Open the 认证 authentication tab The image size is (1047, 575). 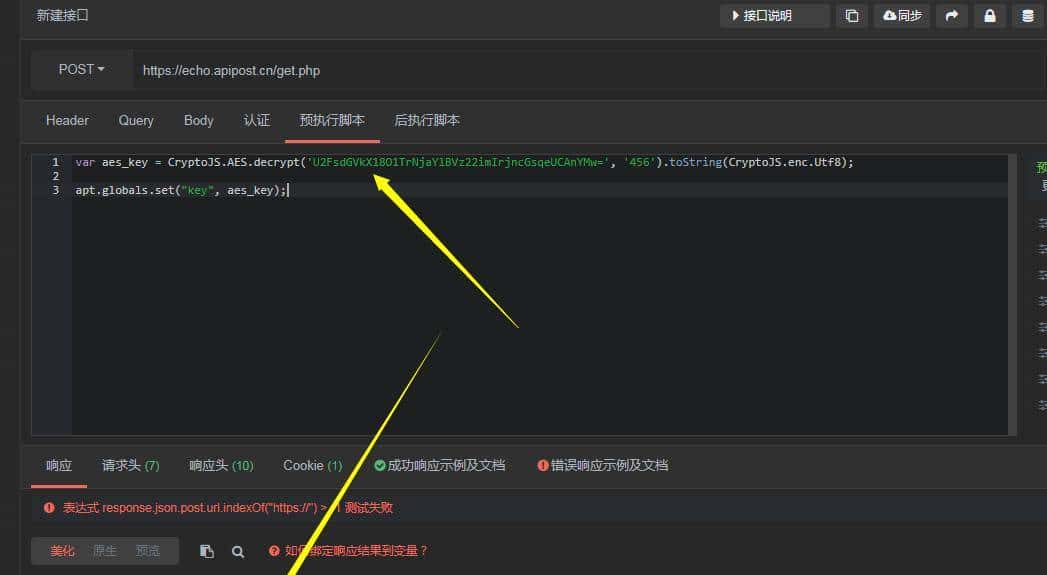(x=256, y=120)
